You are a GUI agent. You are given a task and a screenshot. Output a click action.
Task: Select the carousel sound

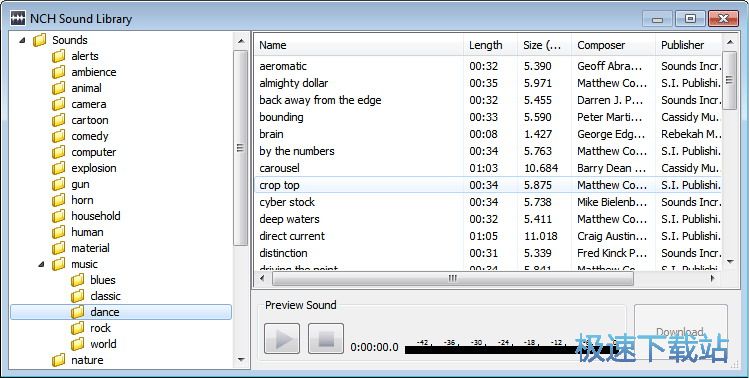488,168
